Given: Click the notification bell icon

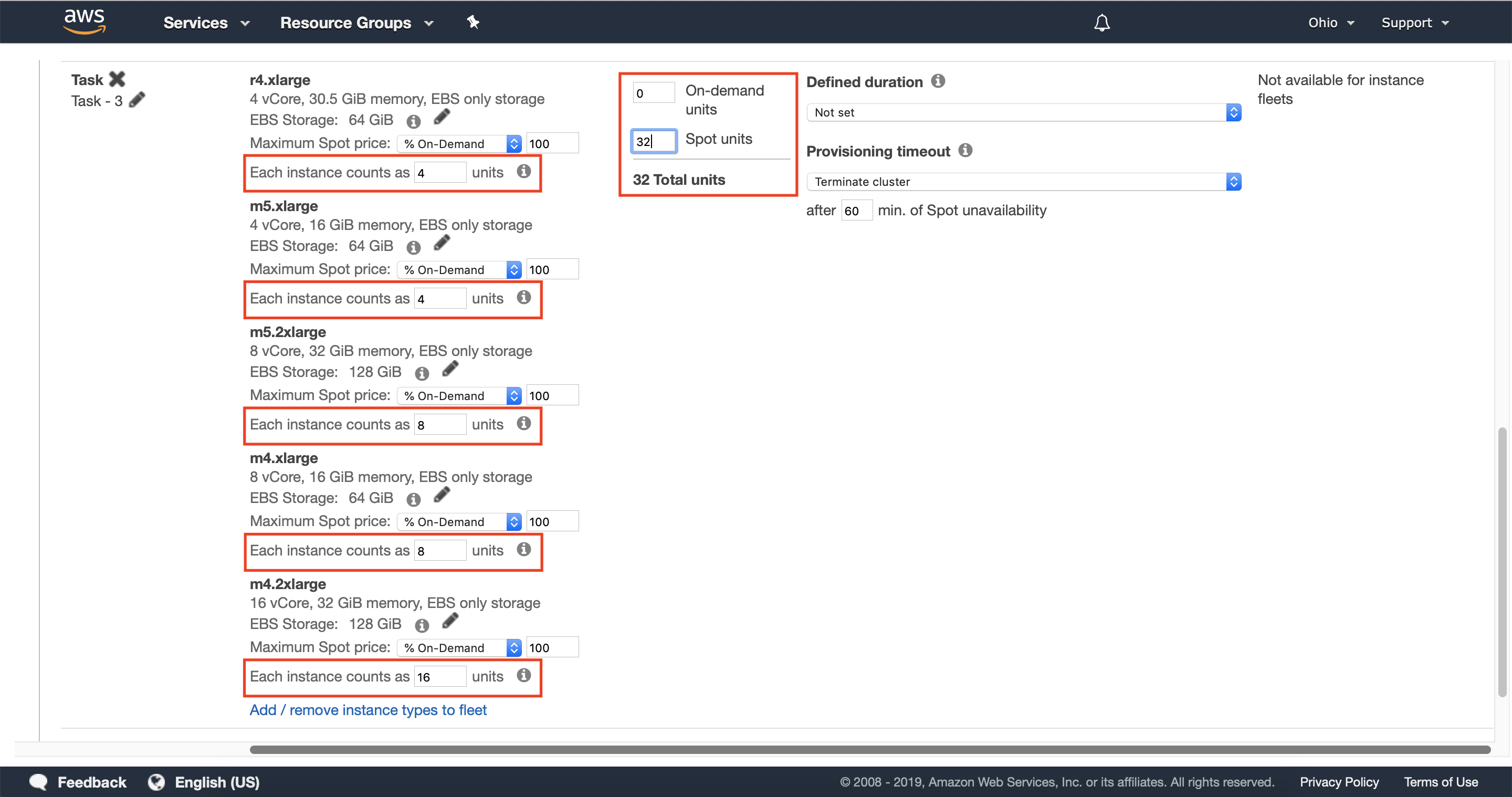Looking at the screenshot, I should point(1101,22).
